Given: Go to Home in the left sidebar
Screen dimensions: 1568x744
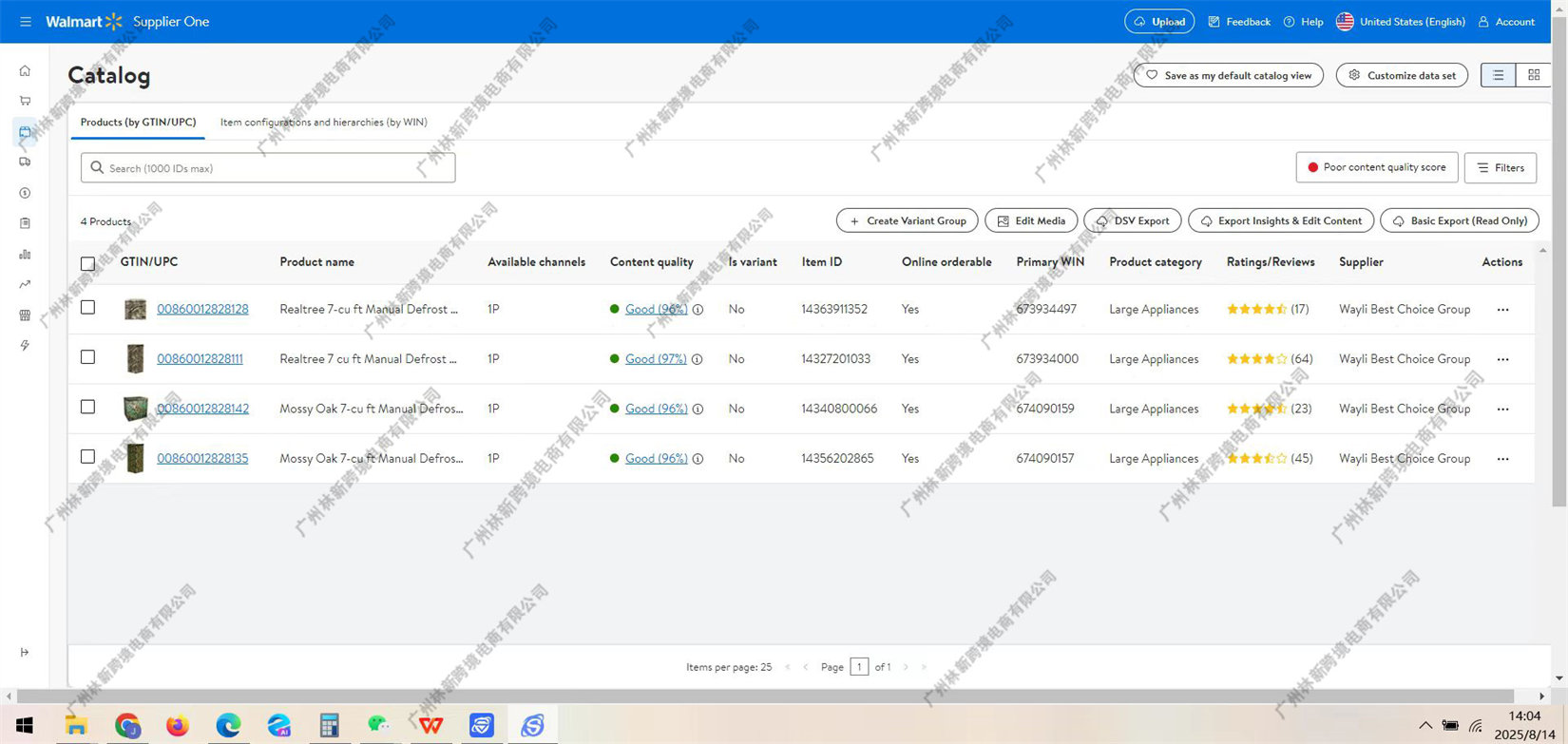Looking at the screenshot, I should (25, 70).
